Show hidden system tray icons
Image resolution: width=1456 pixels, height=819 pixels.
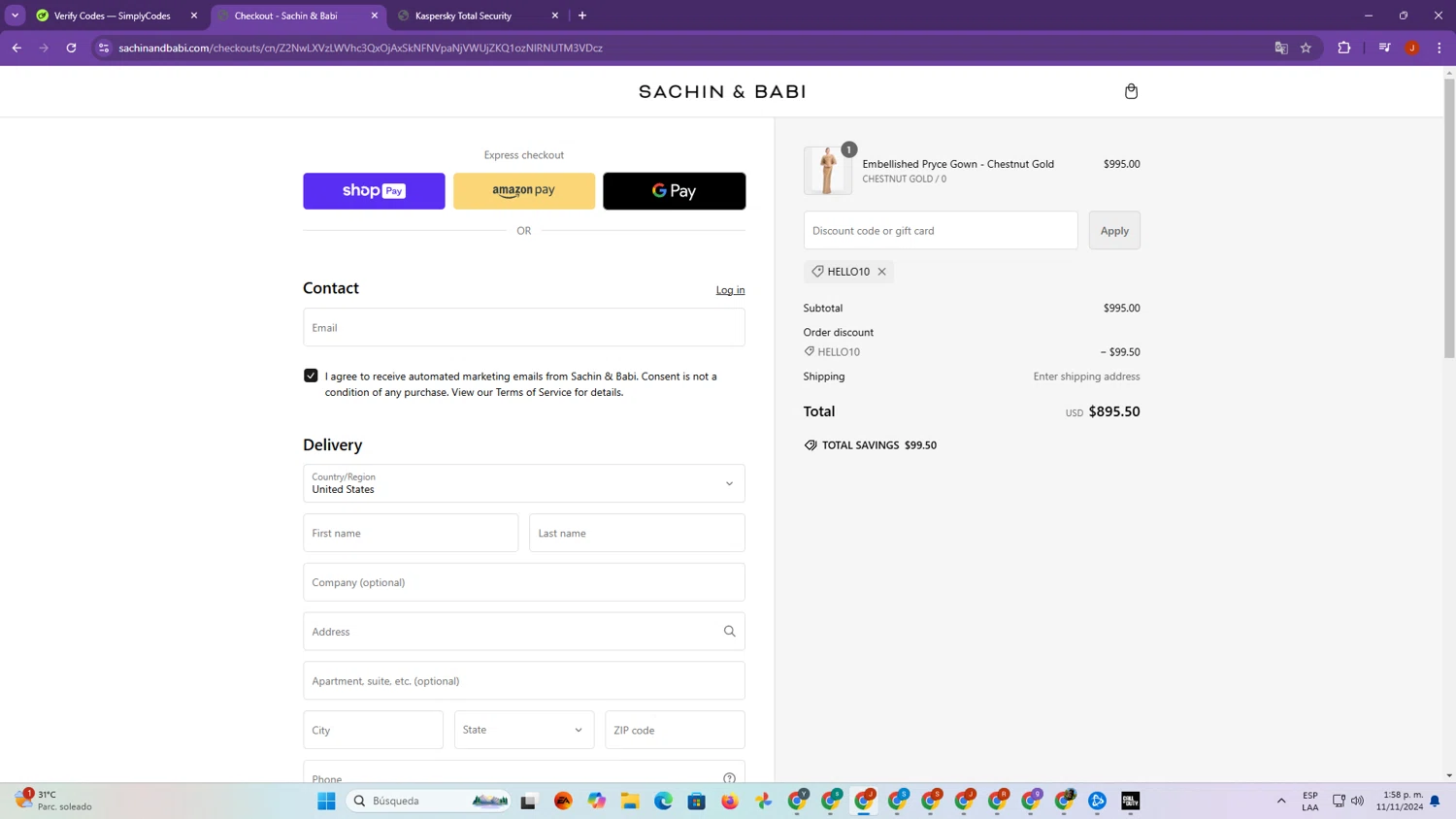[1281, 801]
